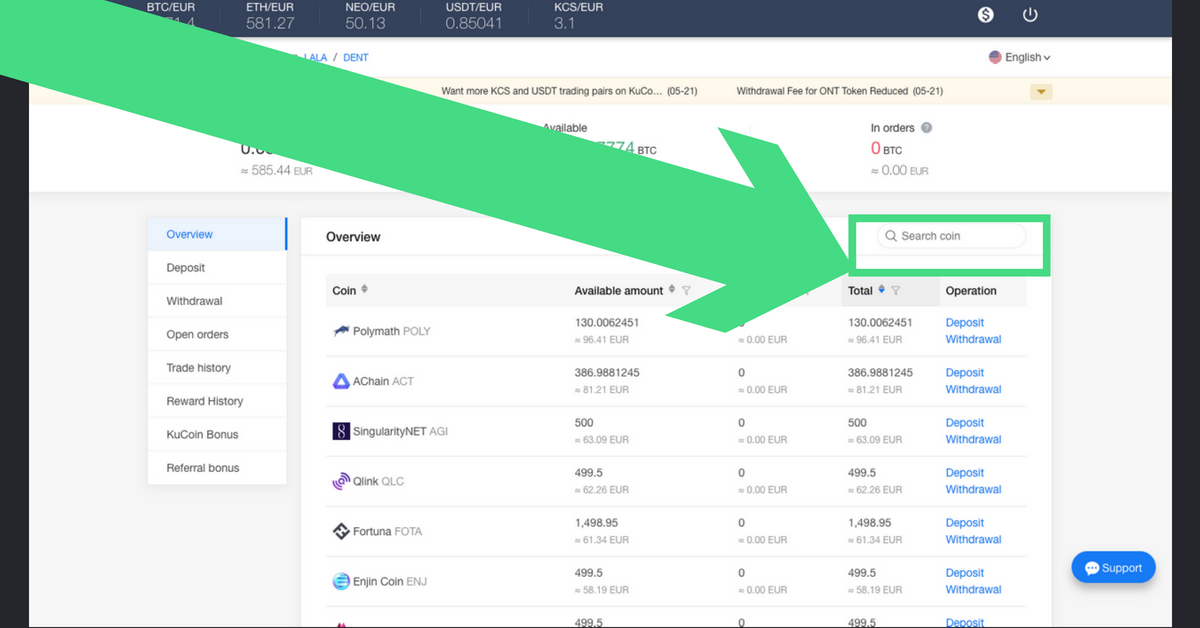1200x628 pixels.
Task: Click Deposit link for Qlink QLC
Action: [965, 473]
